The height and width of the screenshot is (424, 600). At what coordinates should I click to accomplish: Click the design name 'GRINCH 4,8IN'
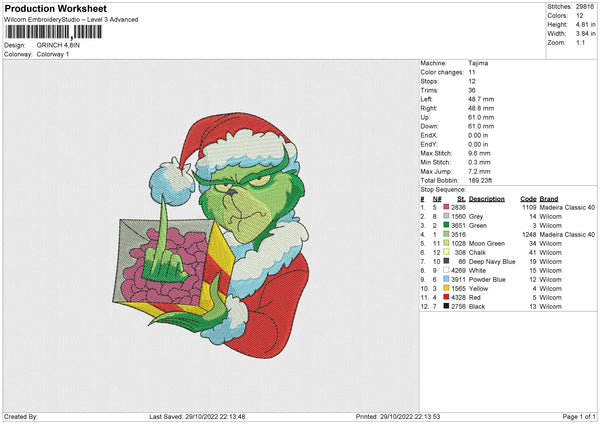(x=58, y=45)
